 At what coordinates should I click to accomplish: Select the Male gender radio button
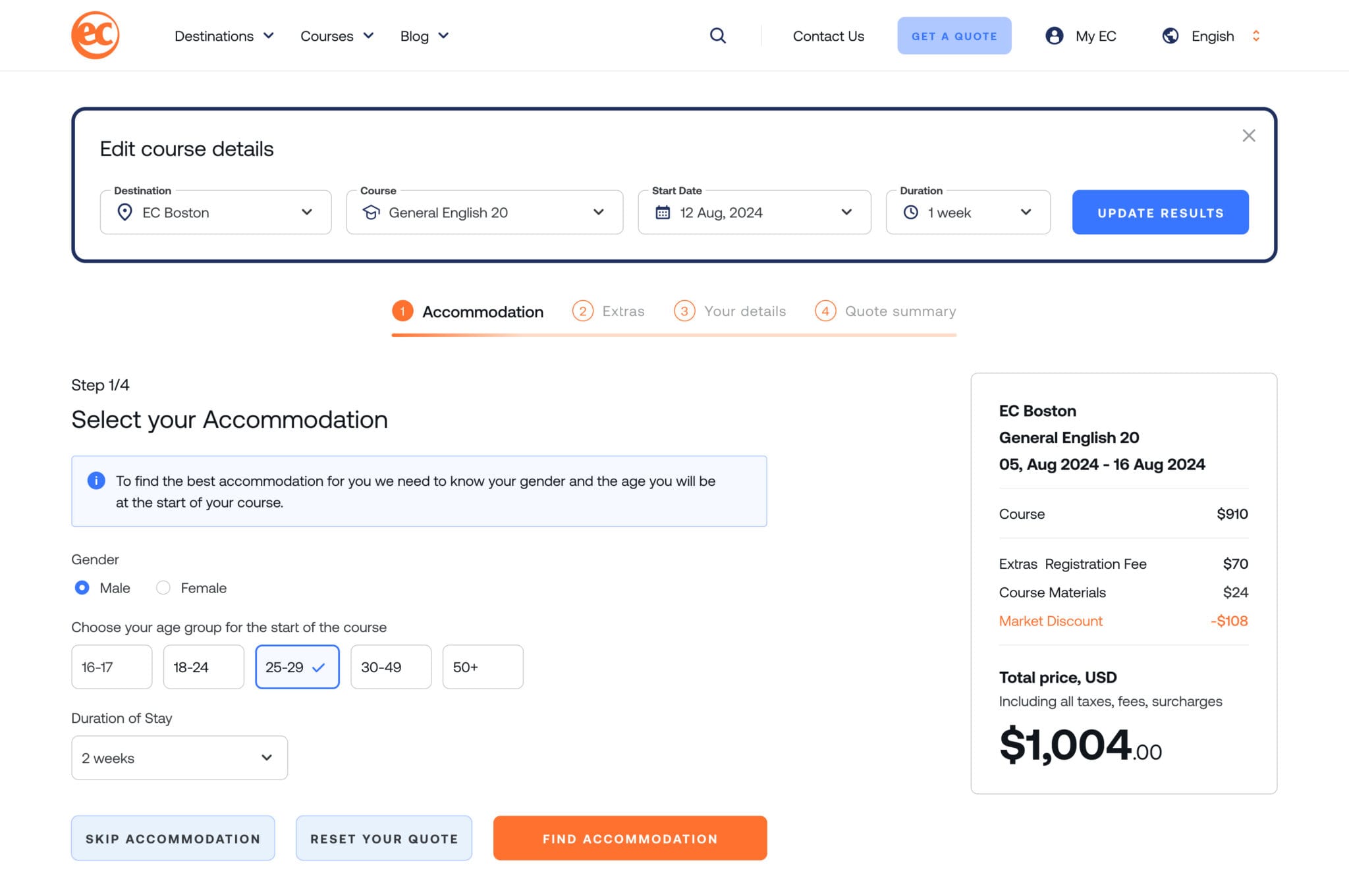pyautogui.click(x=82, y=587)
